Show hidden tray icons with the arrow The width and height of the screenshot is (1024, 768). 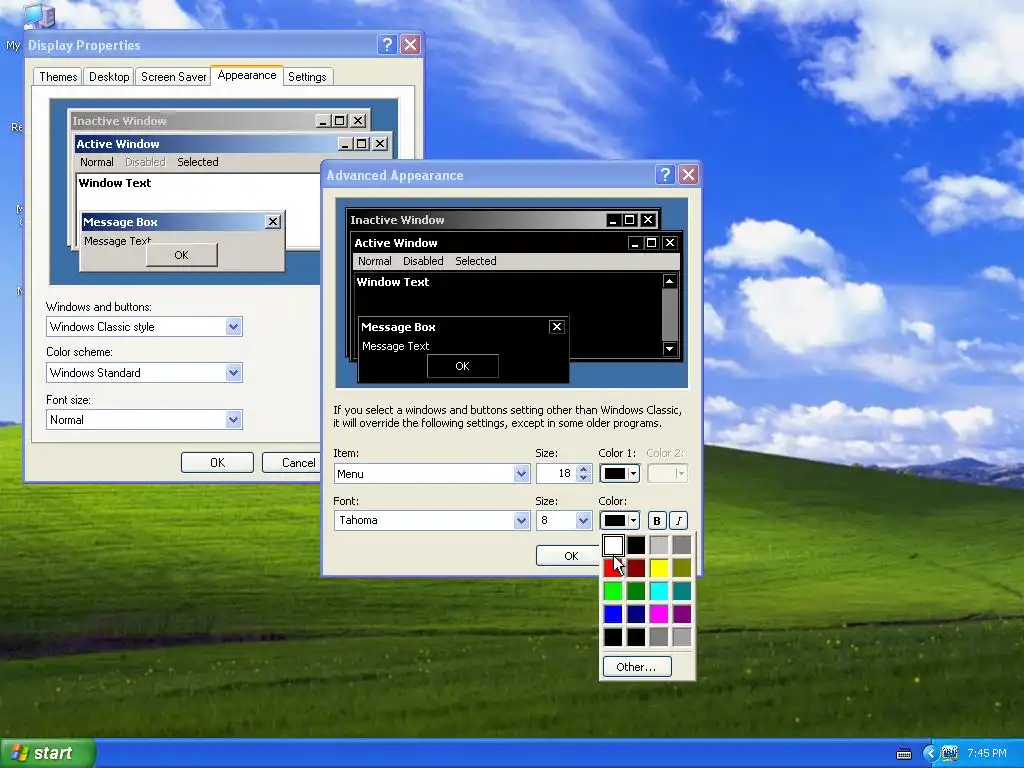click(930, 753)
